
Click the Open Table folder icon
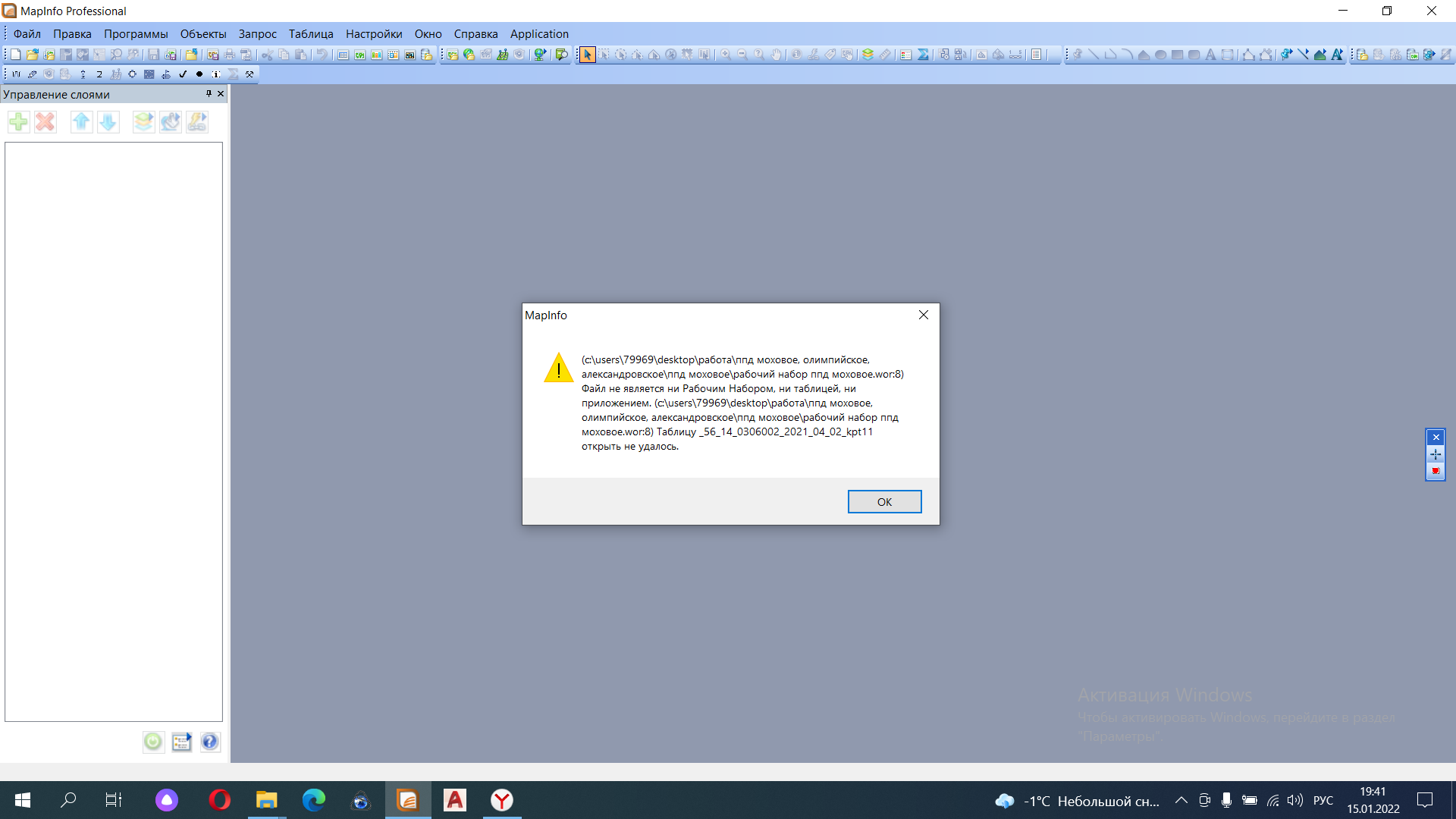pyautogui.click(x=32, y=55)
